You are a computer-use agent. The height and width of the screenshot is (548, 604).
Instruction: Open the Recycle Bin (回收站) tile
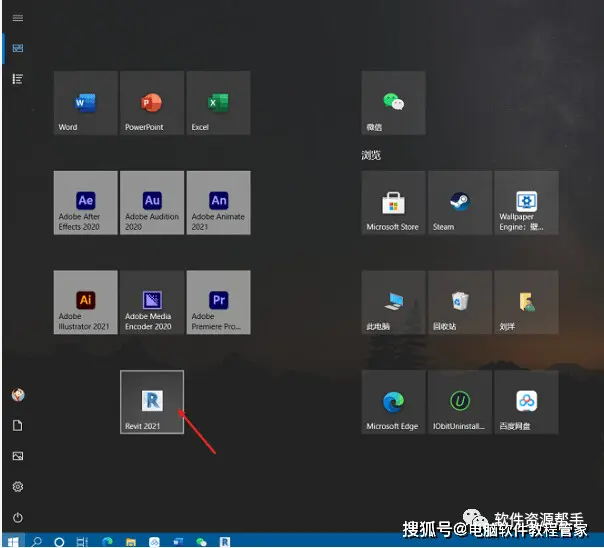point(460,302)
